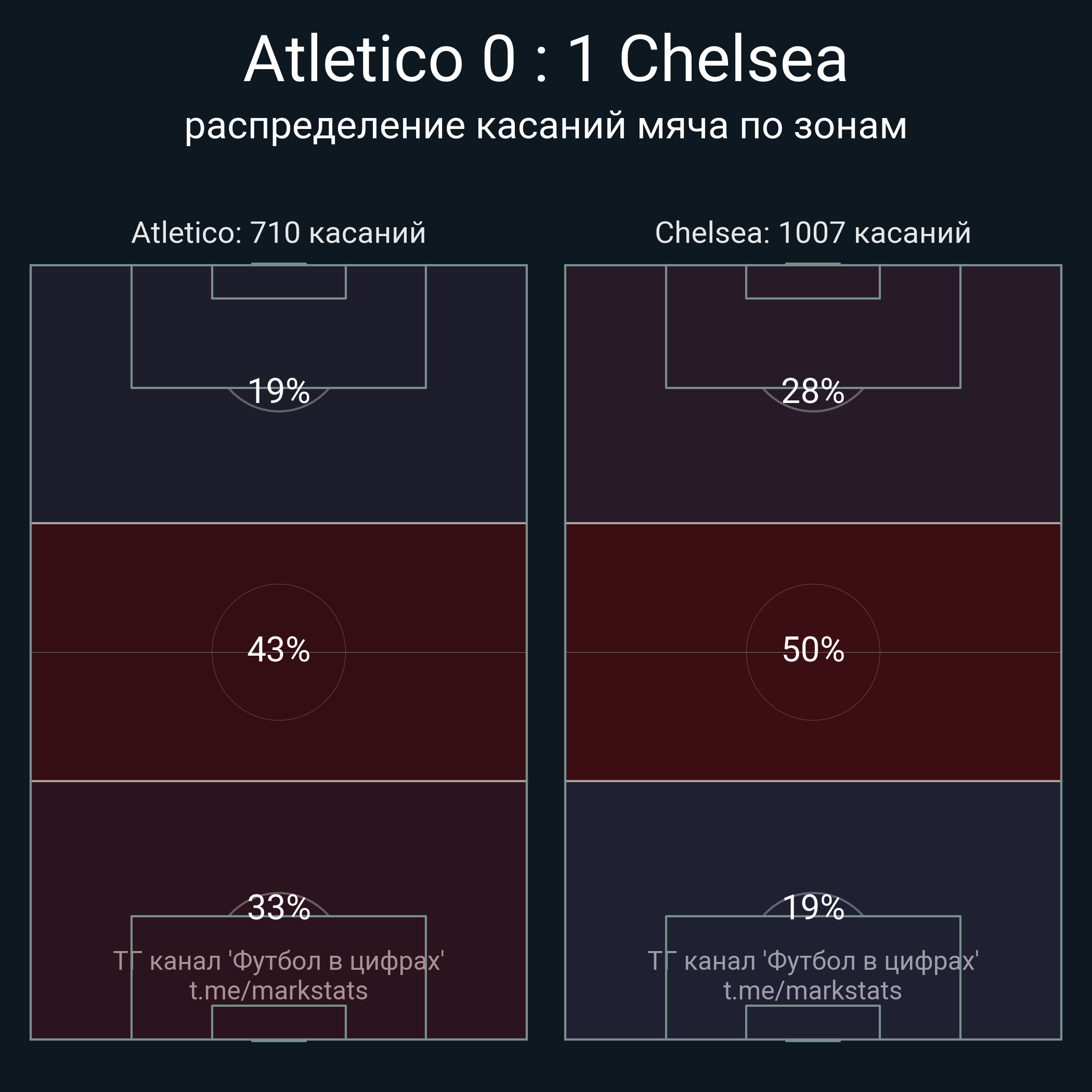Click the 'Atletico 0 : 1 Chelsea' title
1092x1092 pixels.
(545, 59)
